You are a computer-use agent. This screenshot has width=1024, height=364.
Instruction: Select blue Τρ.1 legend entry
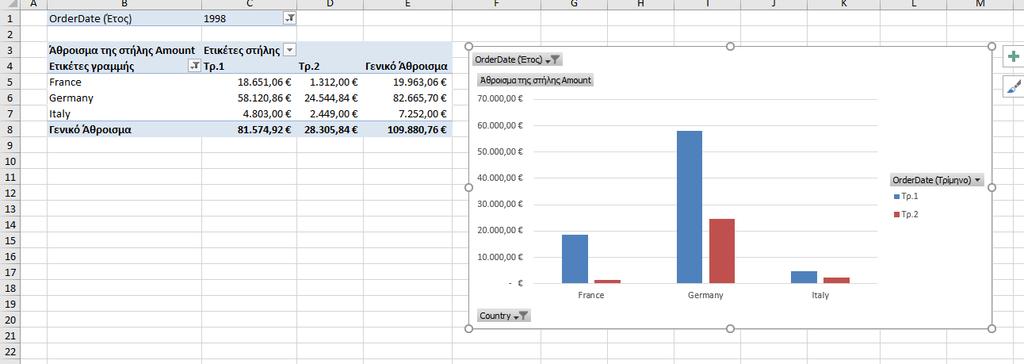click(x=906, y=196)
